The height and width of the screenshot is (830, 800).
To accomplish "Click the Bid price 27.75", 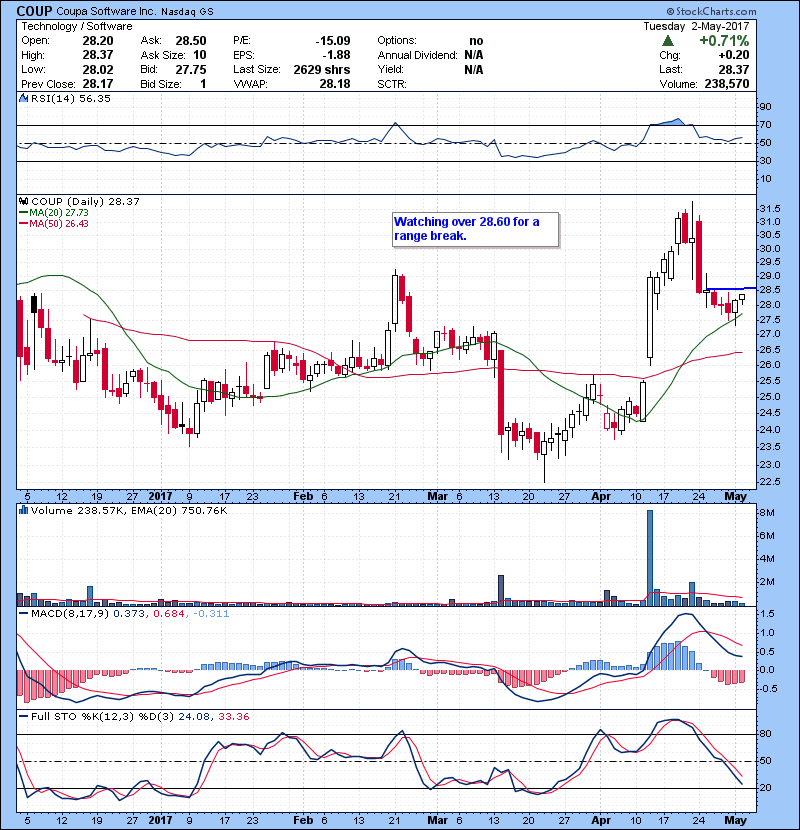I will pos(191,69).
